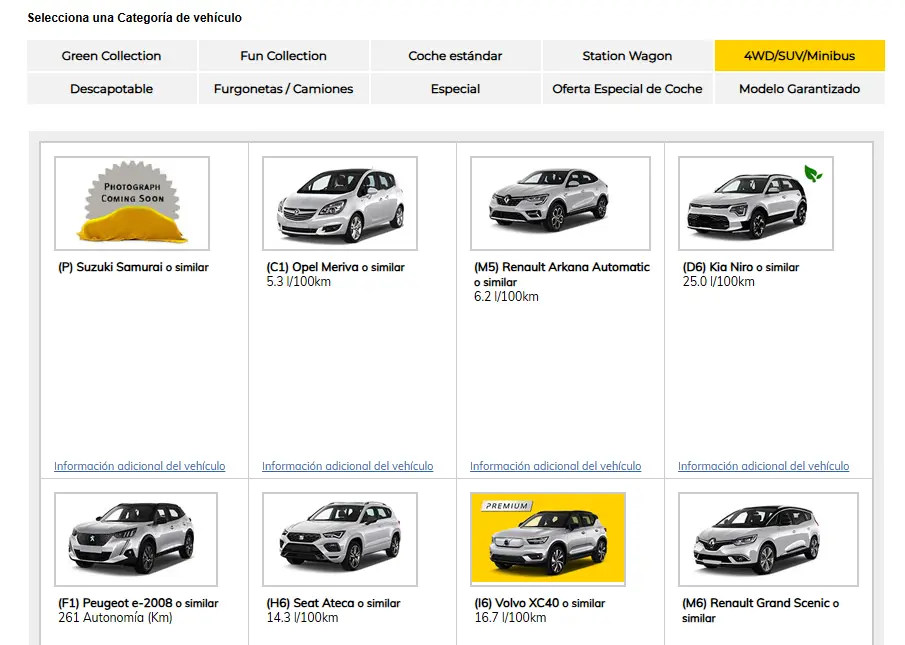Open the Coche estándar category
This screenshot has width=905, height=645.
(455, 56)
